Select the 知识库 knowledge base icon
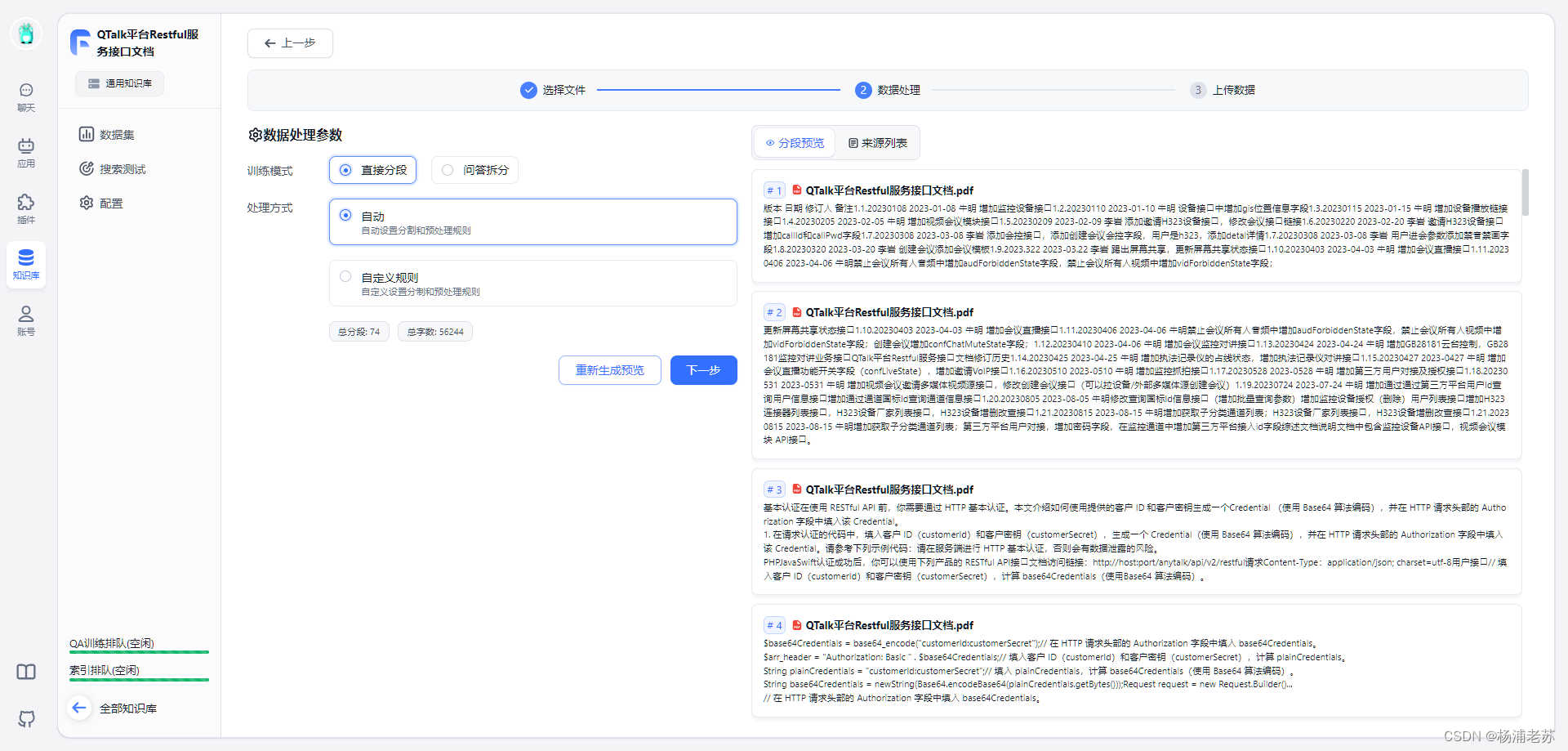The width and height of the screenshot is (1568, 751). pyautogui.click(x=25, y=264)
